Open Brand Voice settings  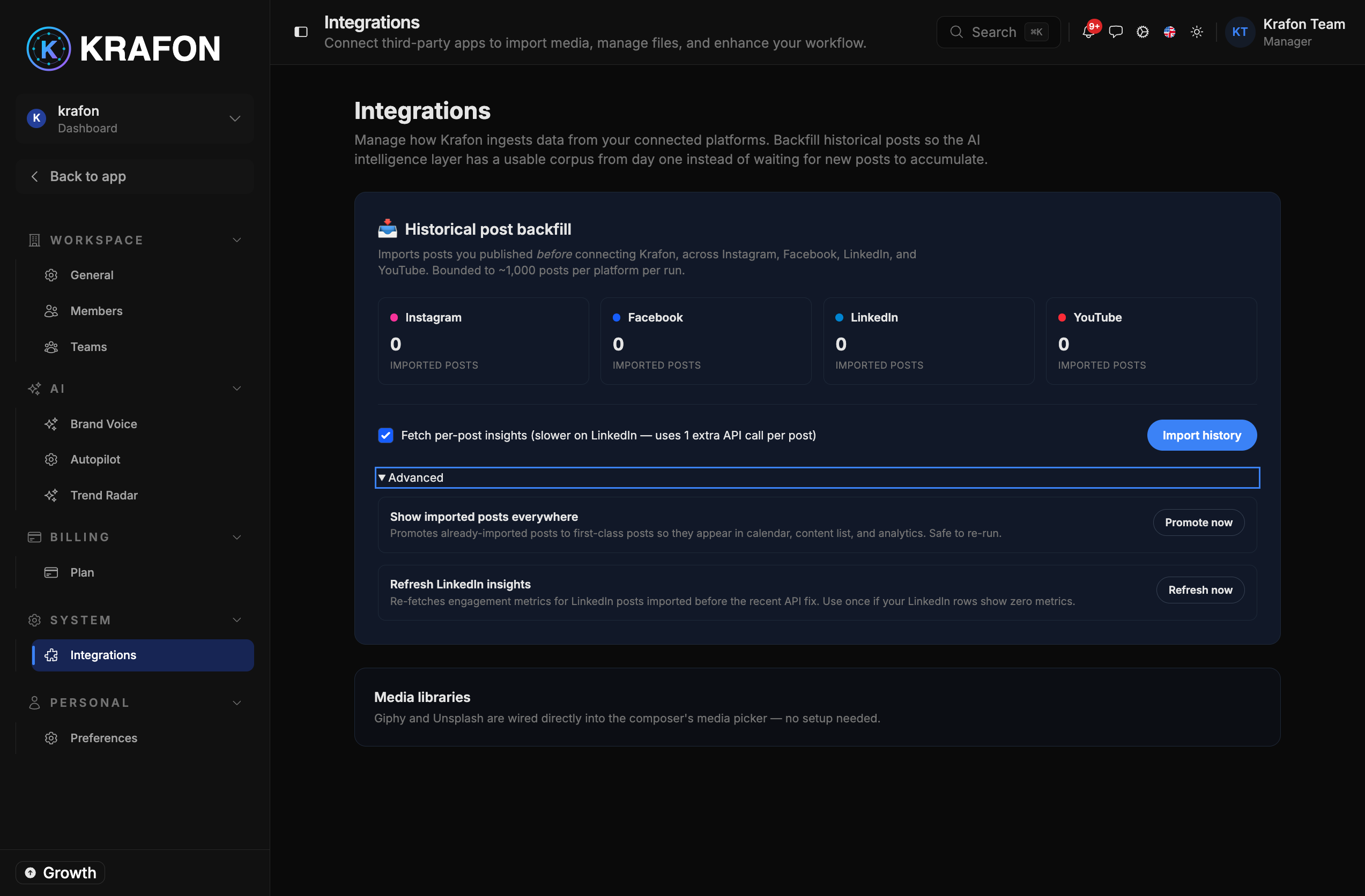(x=143, y=424)
